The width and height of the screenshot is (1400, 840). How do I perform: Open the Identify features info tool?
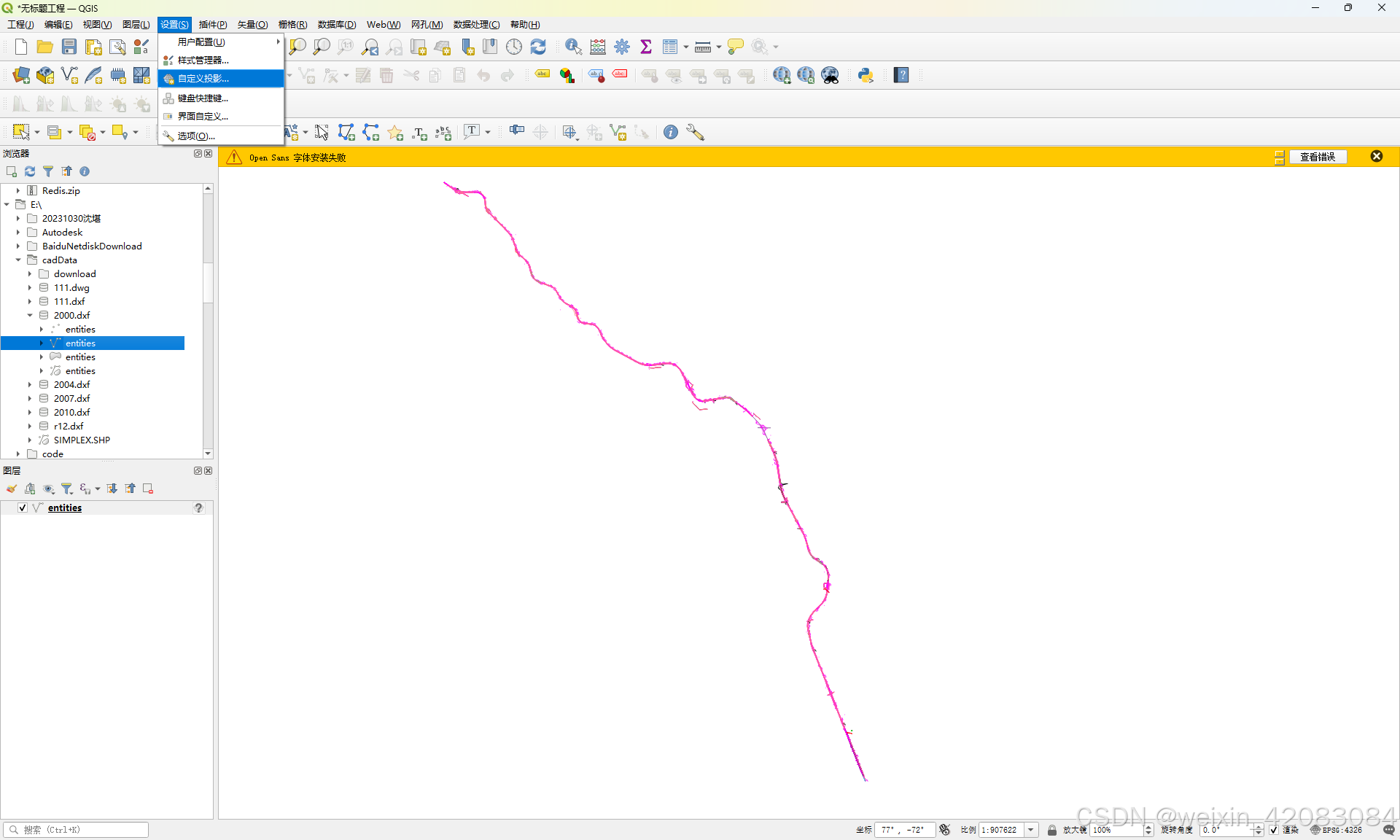[573, 47]
